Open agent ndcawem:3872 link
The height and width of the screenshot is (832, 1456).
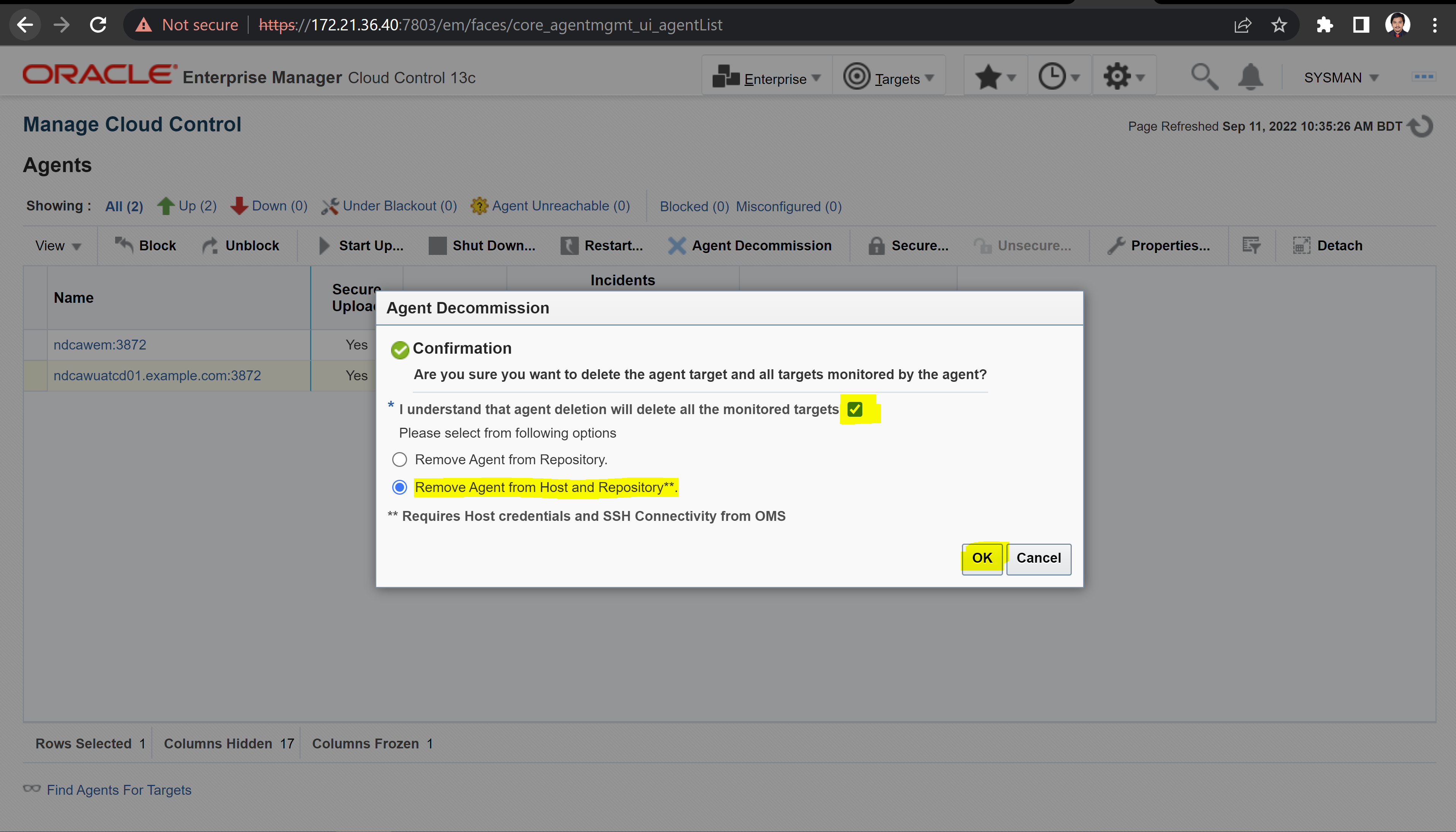click(100, 345)
